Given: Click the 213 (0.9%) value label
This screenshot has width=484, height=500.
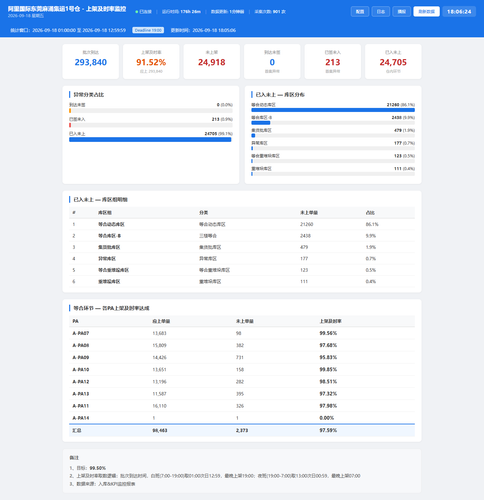Looking at the screenshot, I should click(222, 119).
